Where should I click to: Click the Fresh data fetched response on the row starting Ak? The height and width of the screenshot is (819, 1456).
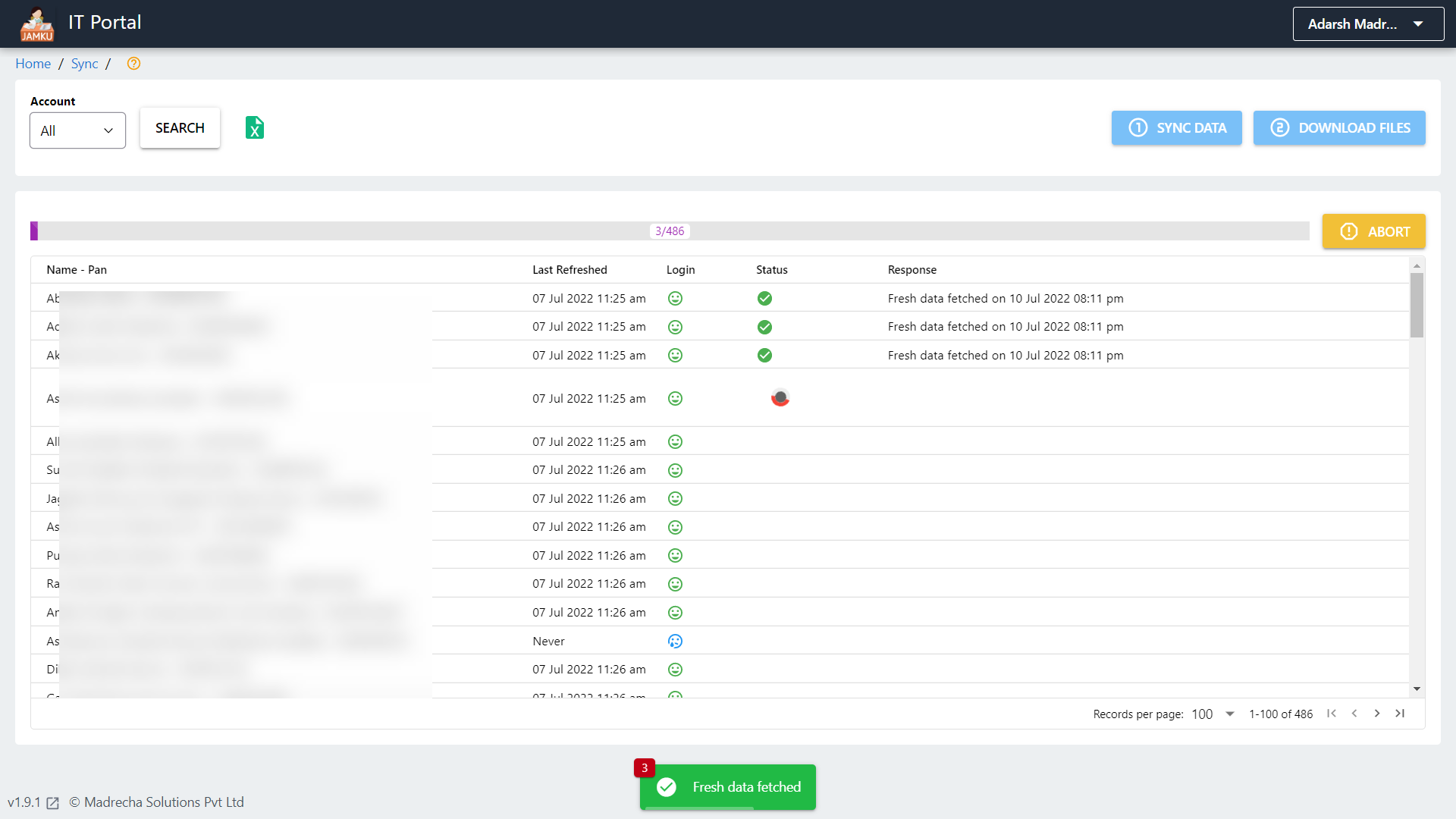pos(1006,356)
